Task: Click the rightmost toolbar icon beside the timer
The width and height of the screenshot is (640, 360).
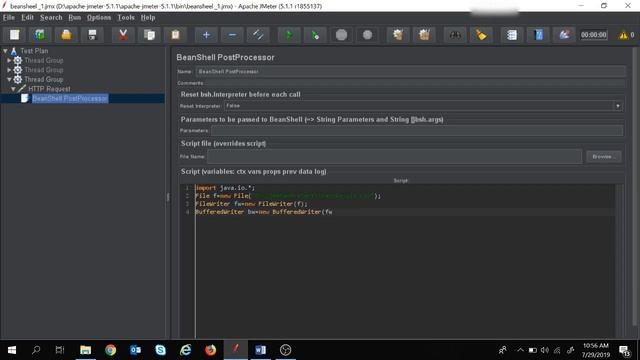Action: [564, 35]
